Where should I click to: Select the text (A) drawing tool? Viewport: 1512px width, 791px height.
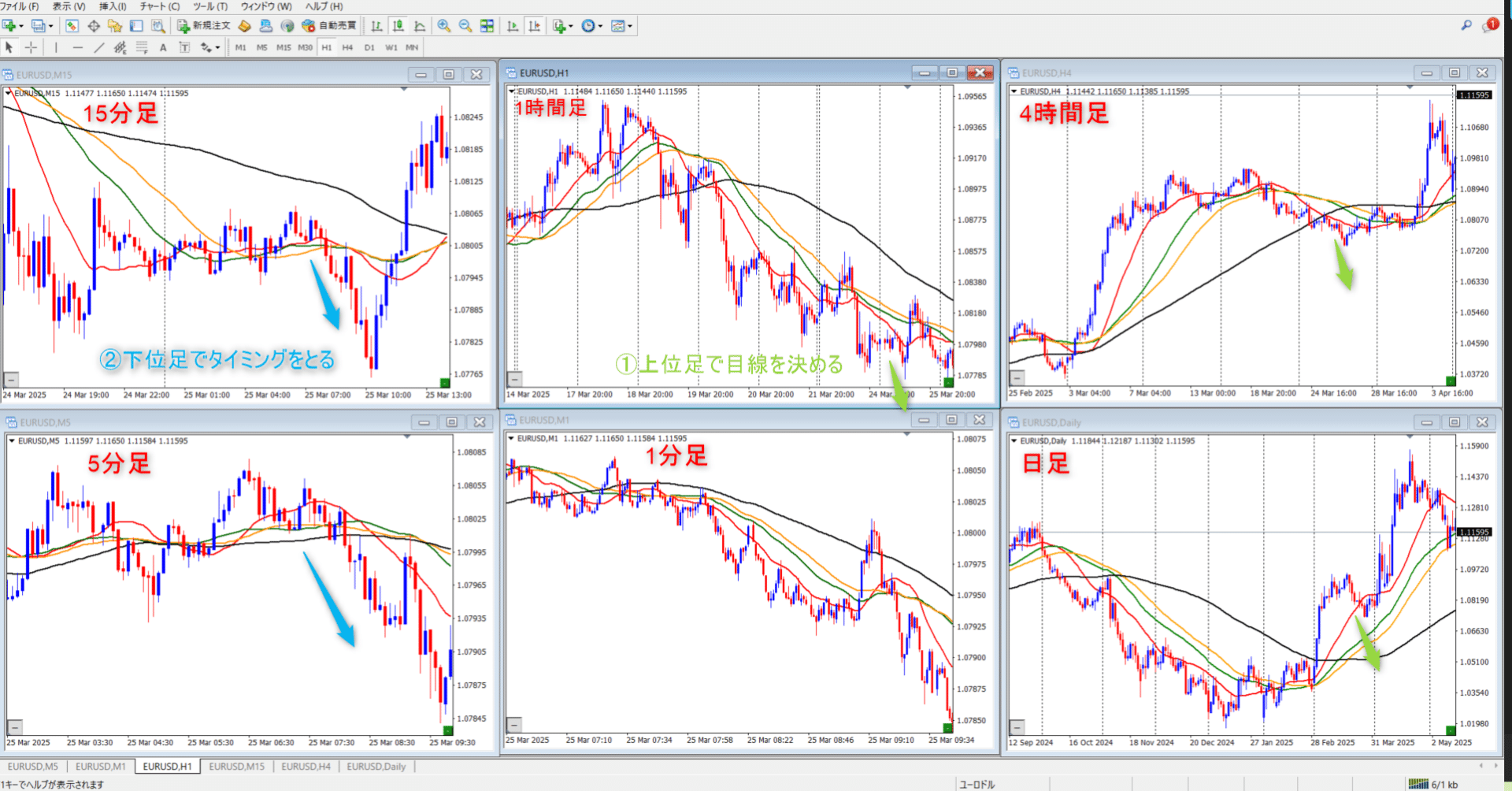(x=163, y=47)
